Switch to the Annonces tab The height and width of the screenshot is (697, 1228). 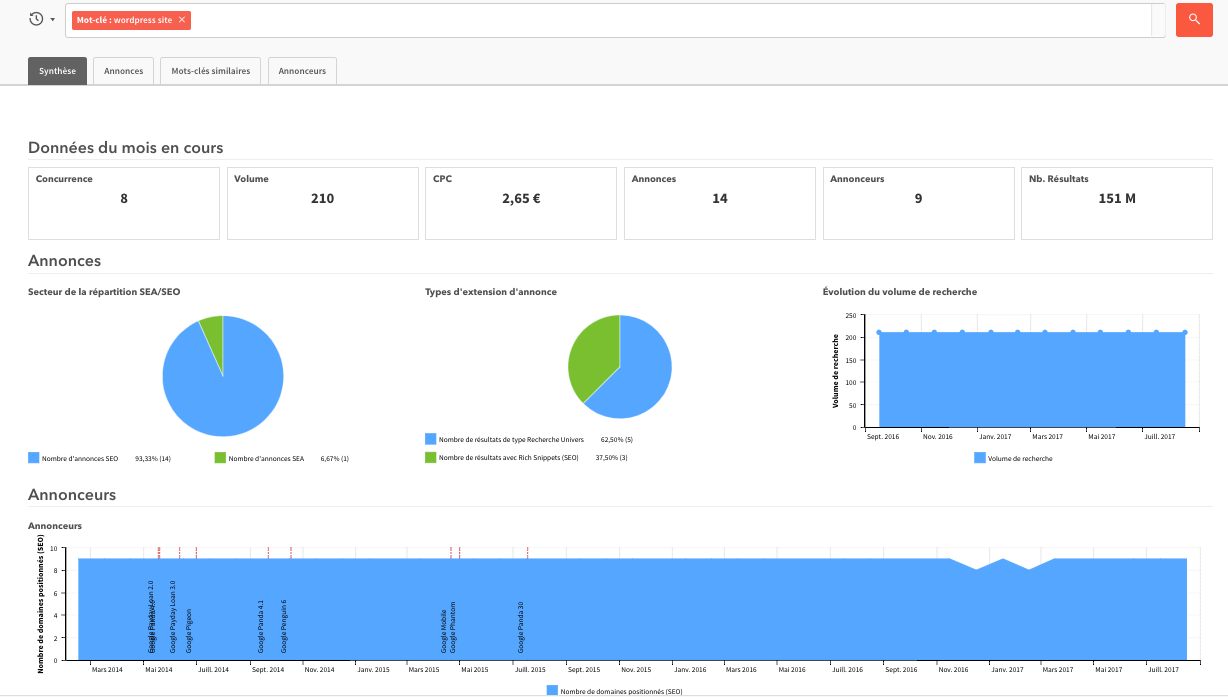[x=123, y=71]
